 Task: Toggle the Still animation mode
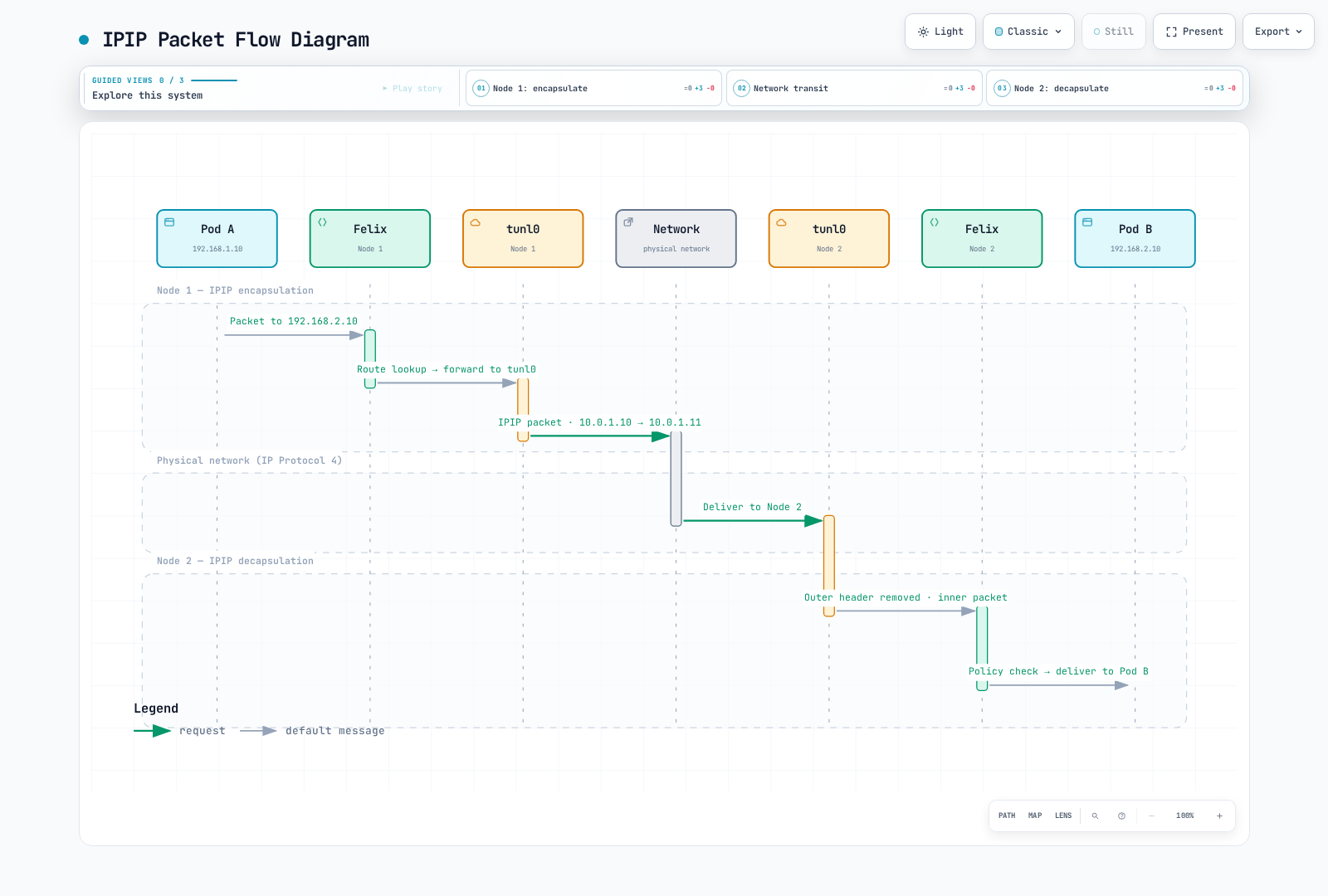pyautogui.click(x=1113, y=32)
